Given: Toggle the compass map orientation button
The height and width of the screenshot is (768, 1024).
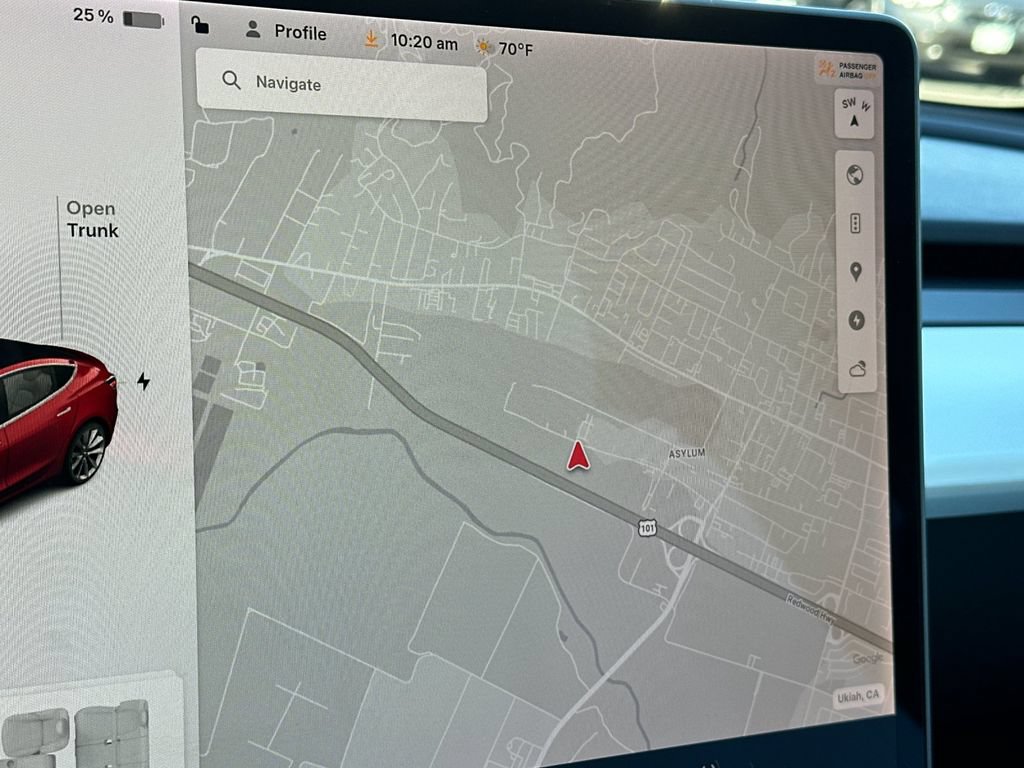Looking at the screenshot, I should (854, 114).
